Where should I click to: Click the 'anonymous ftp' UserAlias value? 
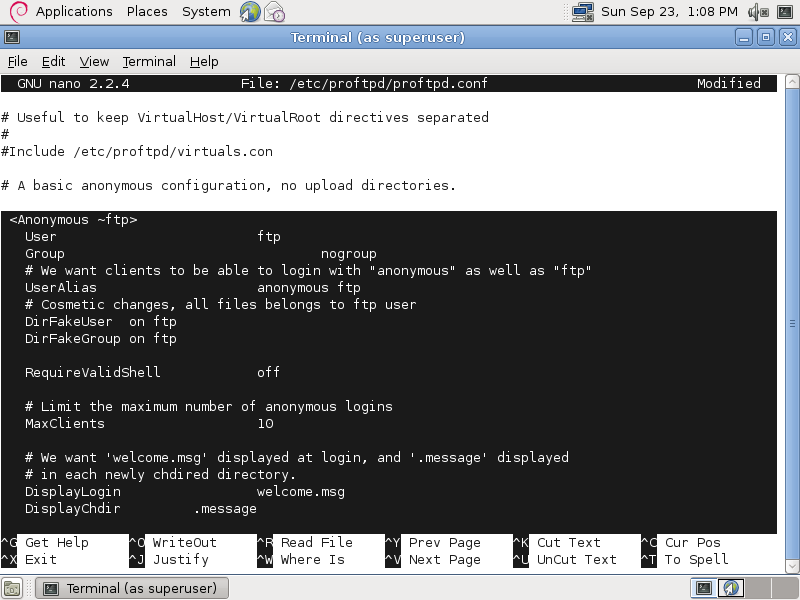309,288
